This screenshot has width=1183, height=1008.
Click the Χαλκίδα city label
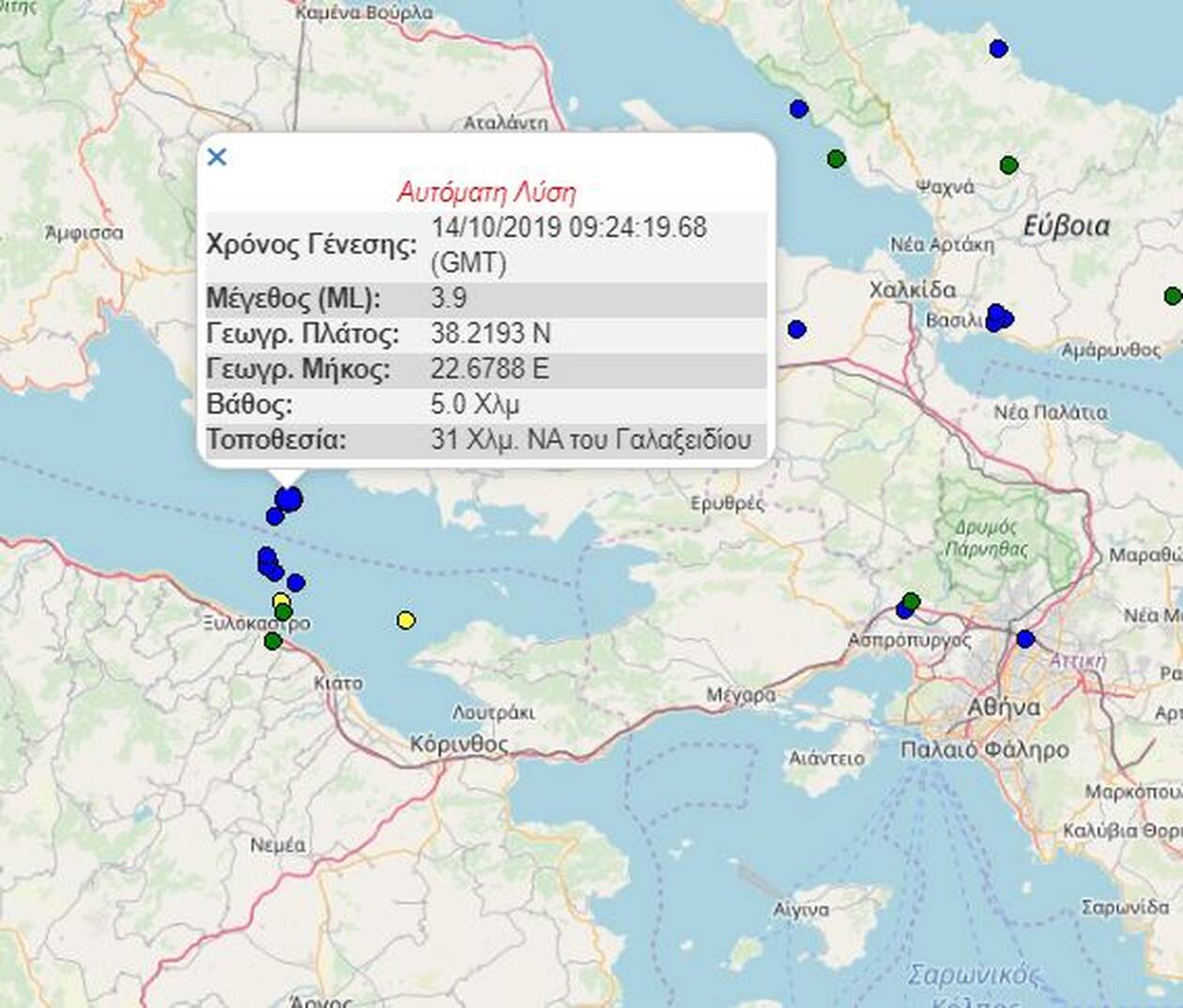click(x=912, y=290)
